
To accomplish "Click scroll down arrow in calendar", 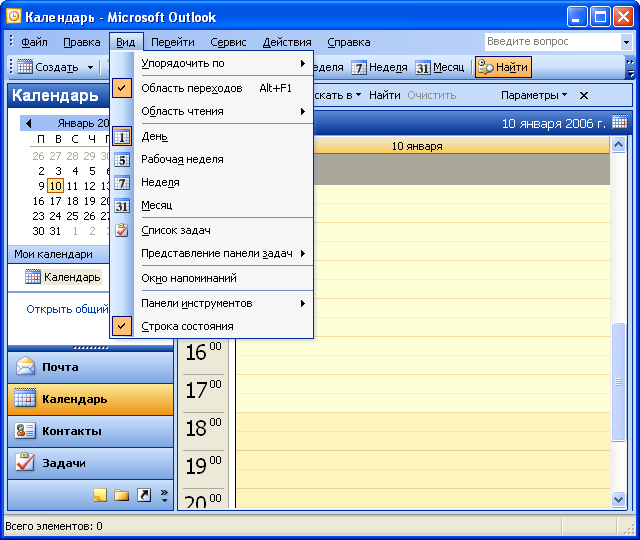I will 618,499.
